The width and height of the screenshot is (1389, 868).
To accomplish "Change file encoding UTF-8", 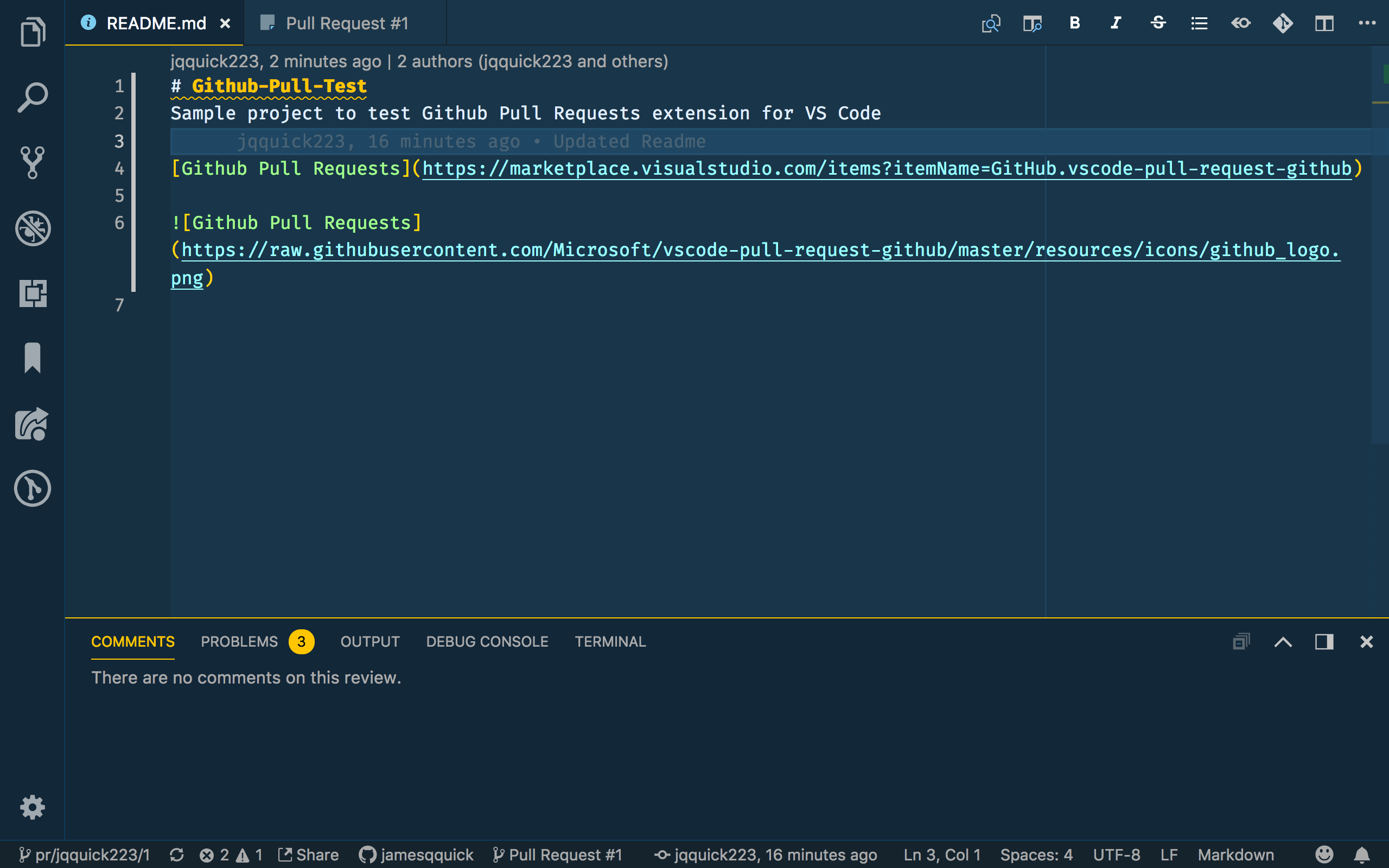I will (x=1117, y=855).
